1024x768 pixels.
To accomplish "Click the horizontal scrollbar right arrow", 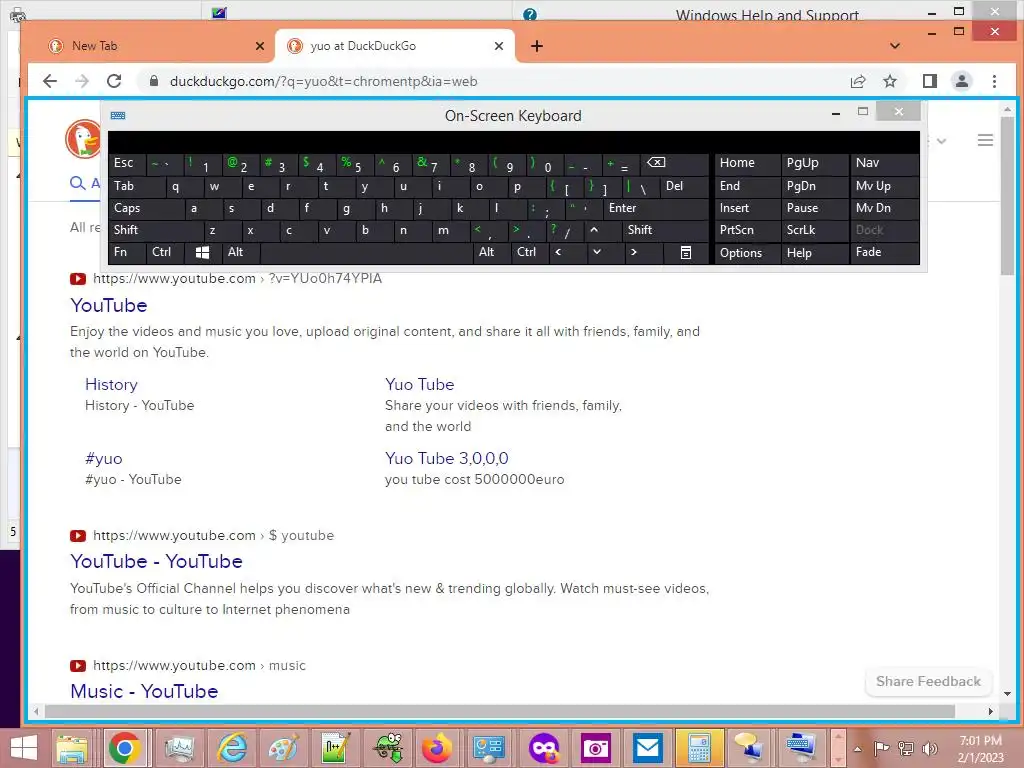I will point(991,711).
